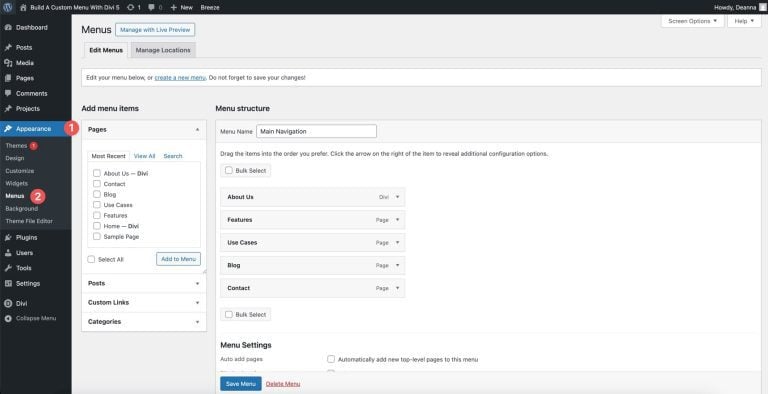Check the Features page checkbox
The image size is (768, 394).
click(96, 216)
